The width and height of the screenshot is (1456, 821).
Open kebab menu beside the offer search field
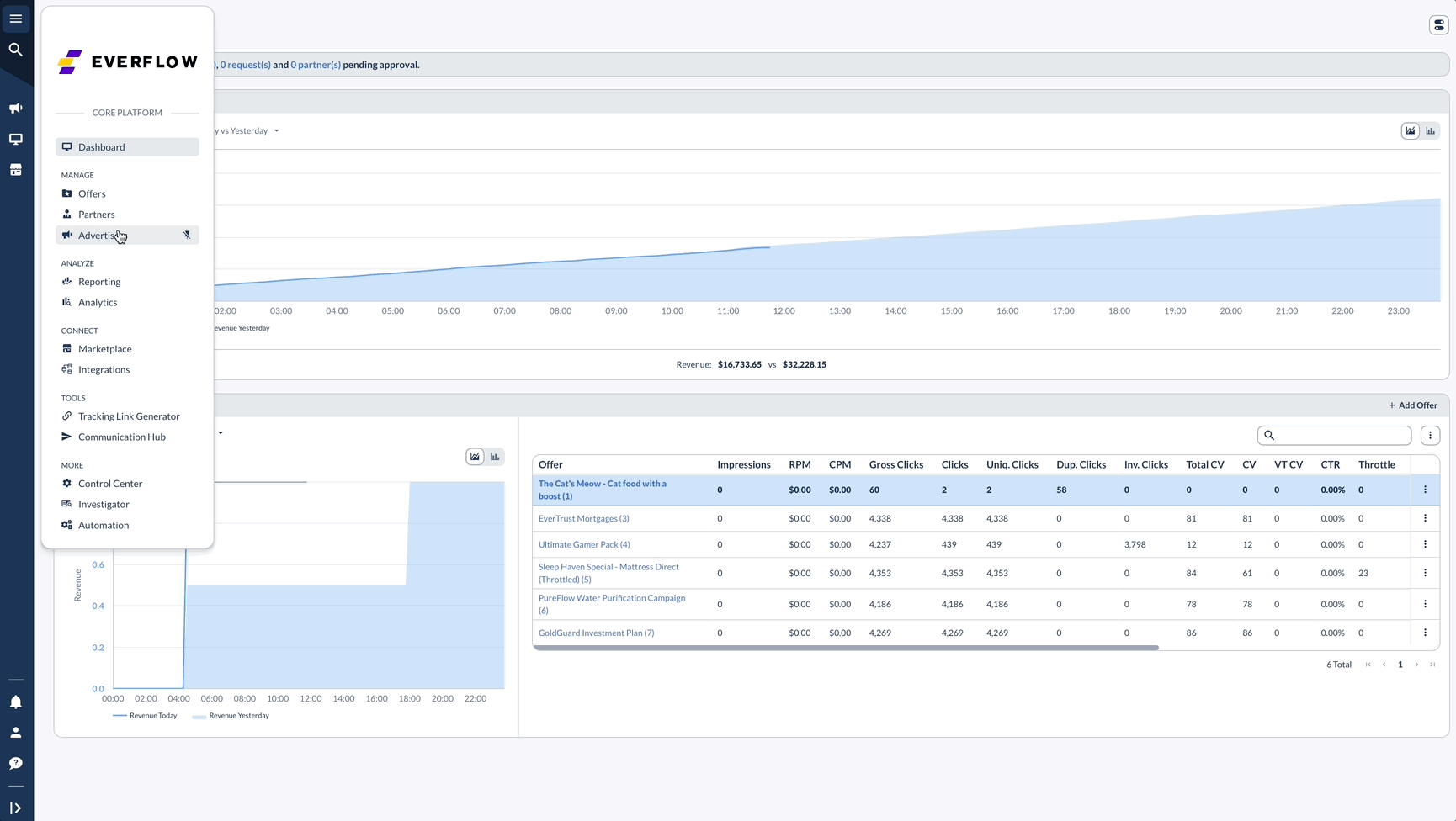tap(1430, 436)
